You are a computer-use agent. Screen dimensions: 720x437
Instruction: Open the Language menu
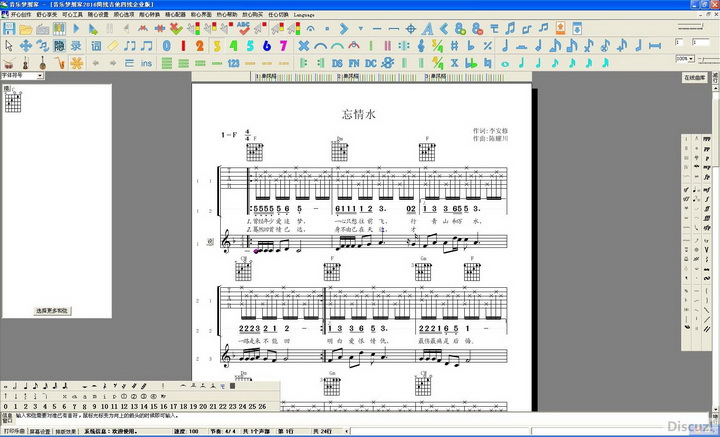[x=304, y=16]
